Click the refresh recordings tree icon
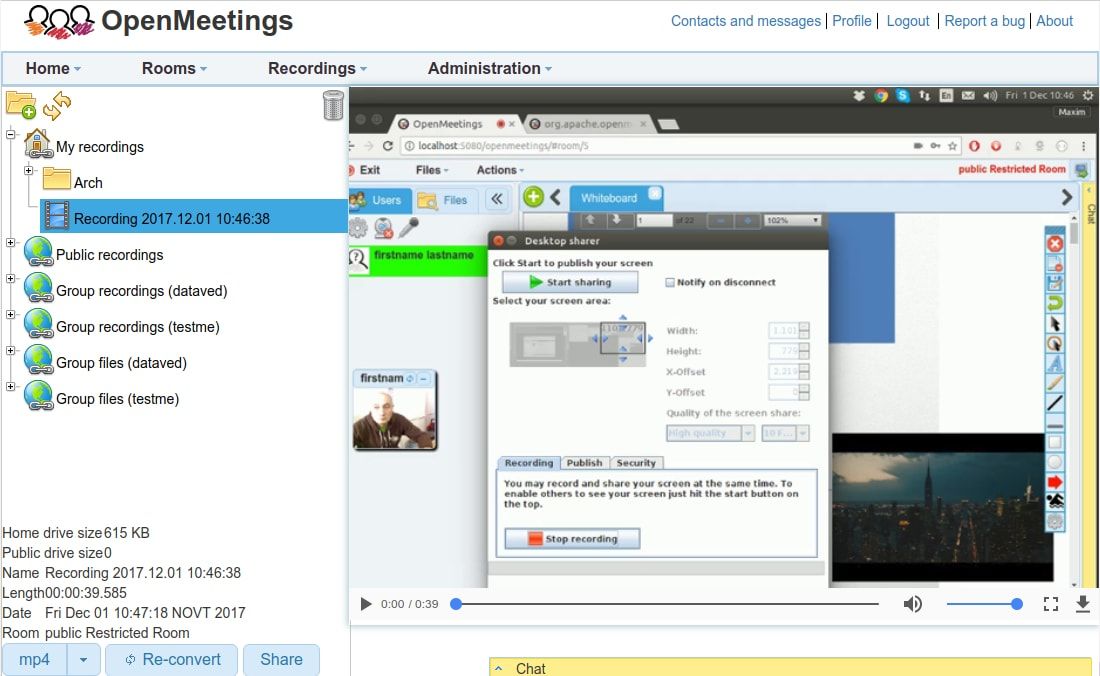 click(x=56, y=105)
